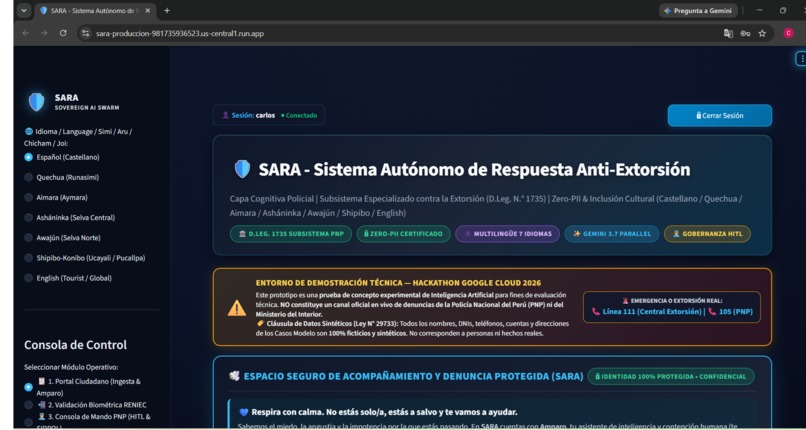Bookmark this page with the star icon

(762, 33)
